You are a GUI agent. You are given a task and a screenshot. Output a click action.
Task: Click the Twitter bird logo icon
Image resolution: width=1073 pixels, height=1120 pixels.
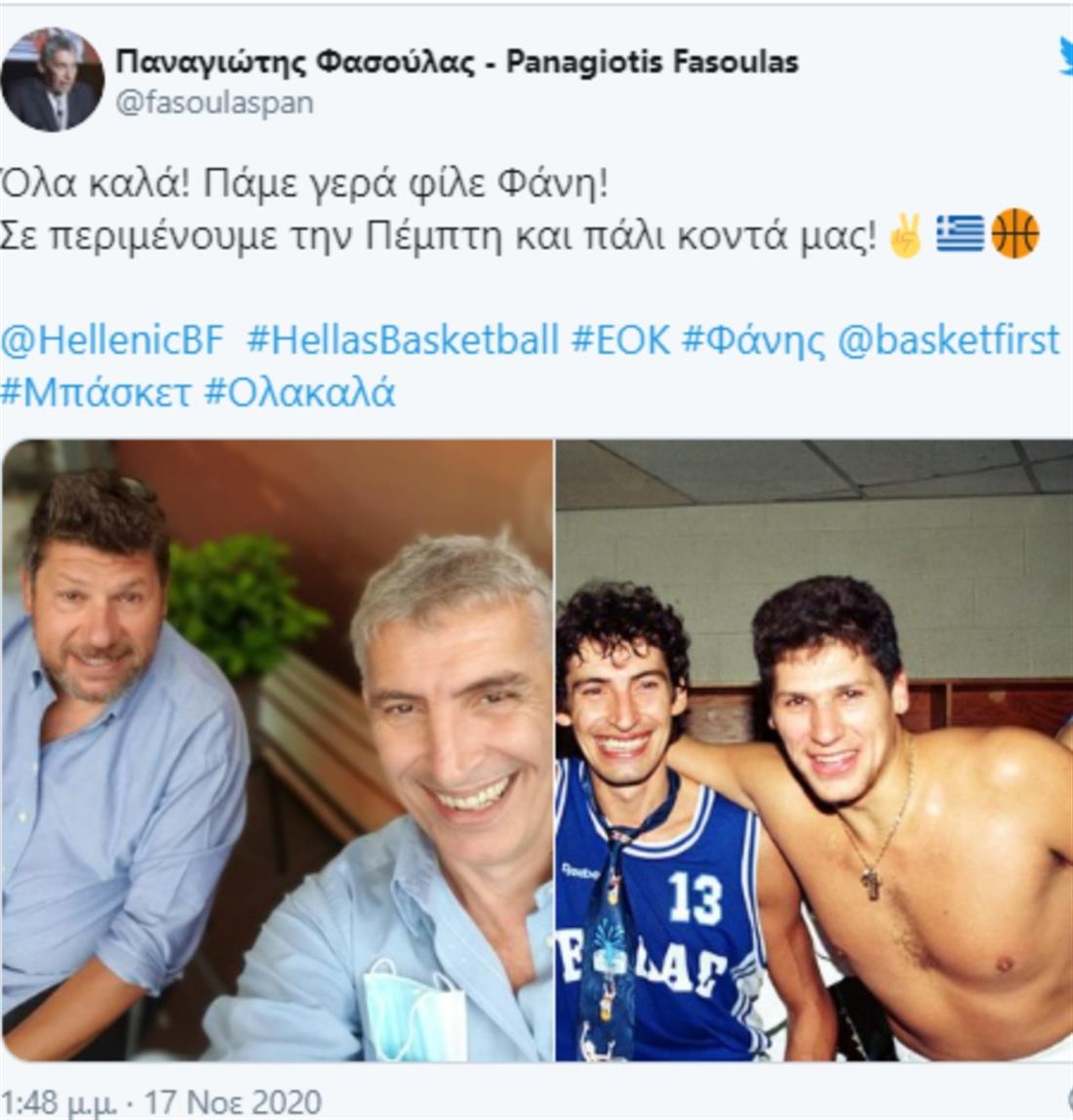tap(1065, 58)
